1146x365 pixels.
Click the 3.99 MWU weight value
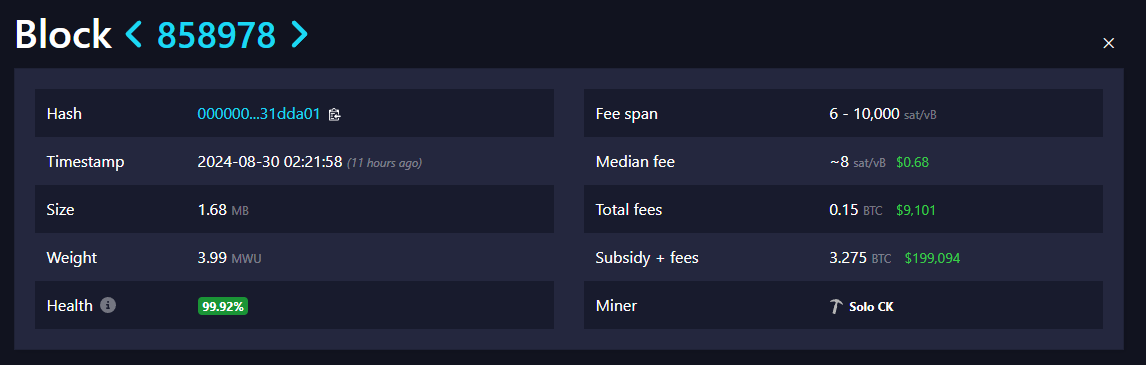click(229, 258)
